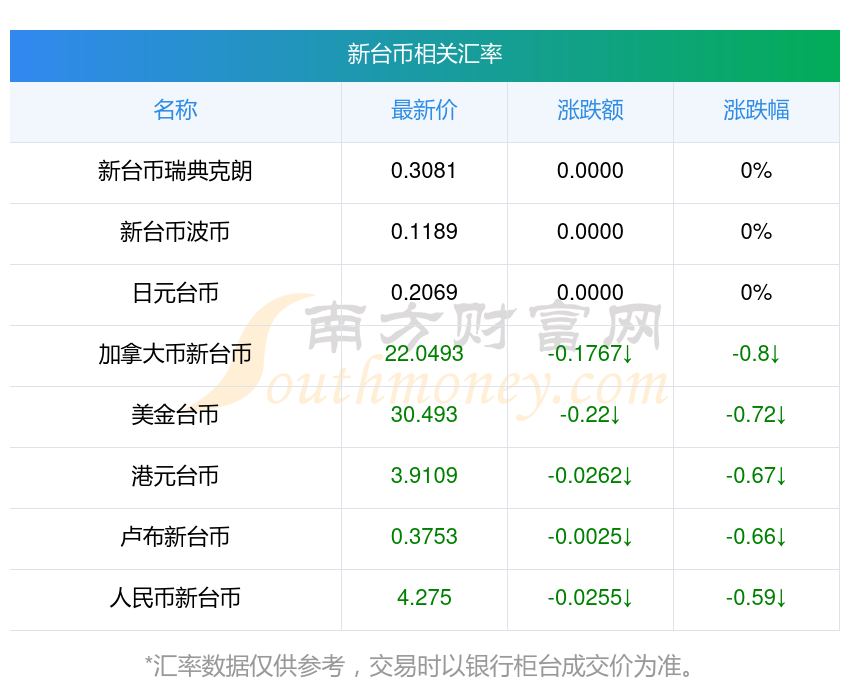This screenshot has width=850, height=698.
Task: Click 0% change rate for 新台币瑞典克朗
Action: (x=756, y=171)
